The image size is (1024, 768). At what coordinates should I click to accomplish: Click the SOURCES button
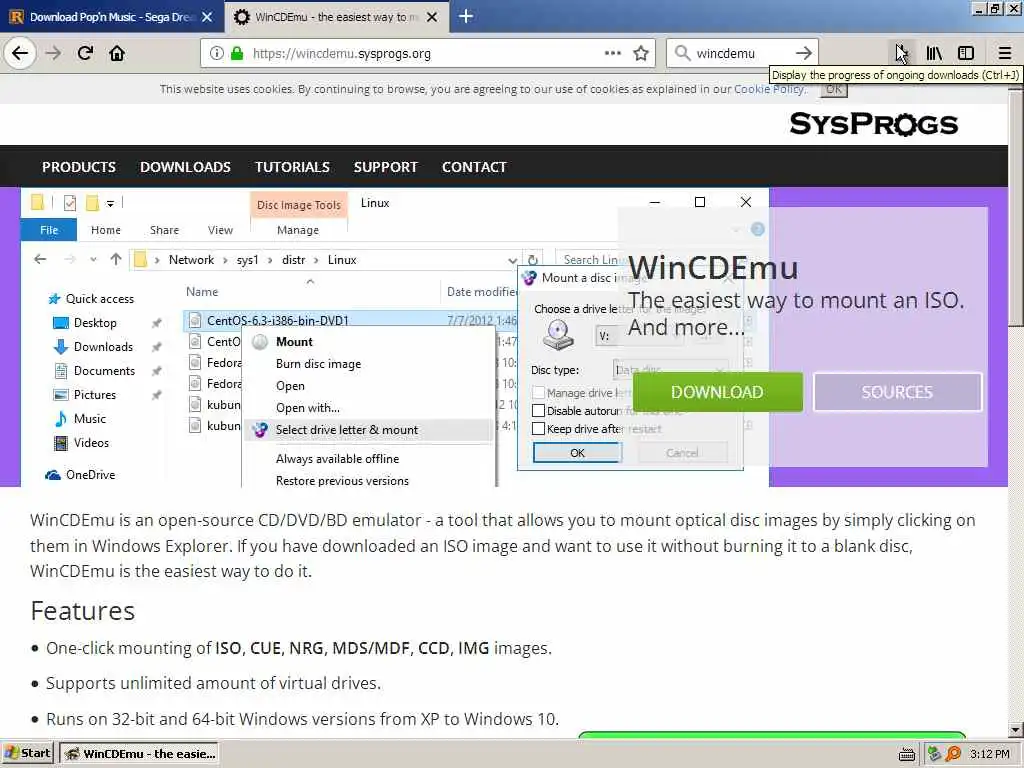pyautogui.click(x=897, y=392)
